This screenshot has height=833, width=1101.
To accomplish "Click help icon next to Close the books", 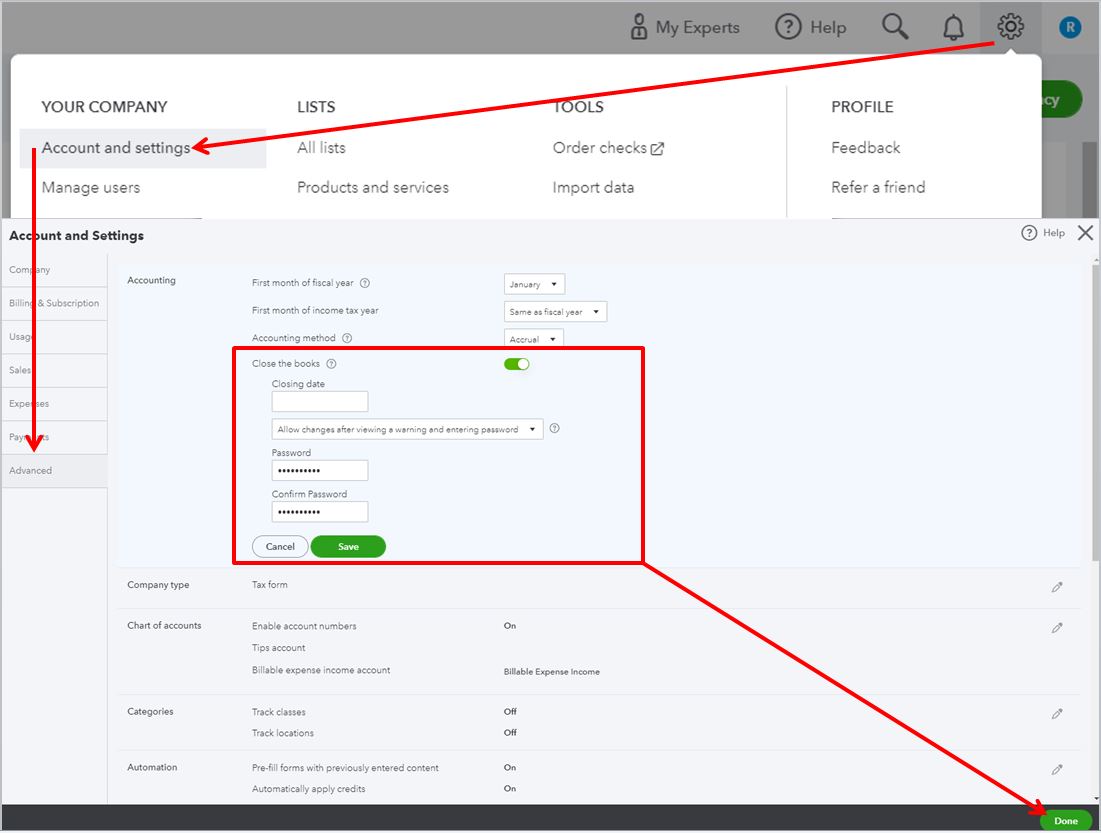I will tap(331, 364).
